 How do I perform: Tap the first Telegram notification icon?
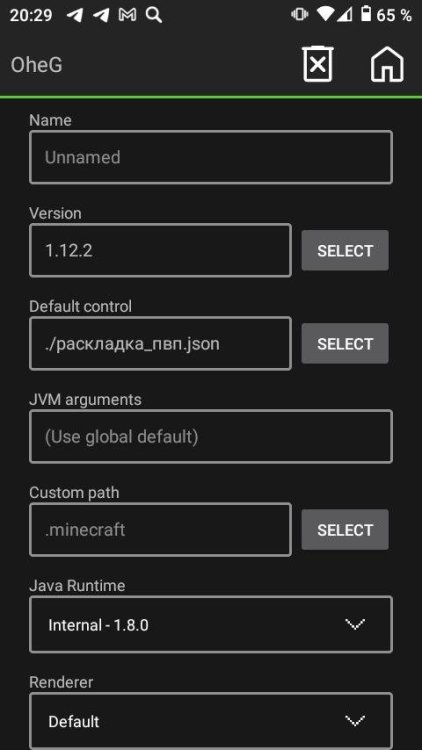[x=75, y=15]
